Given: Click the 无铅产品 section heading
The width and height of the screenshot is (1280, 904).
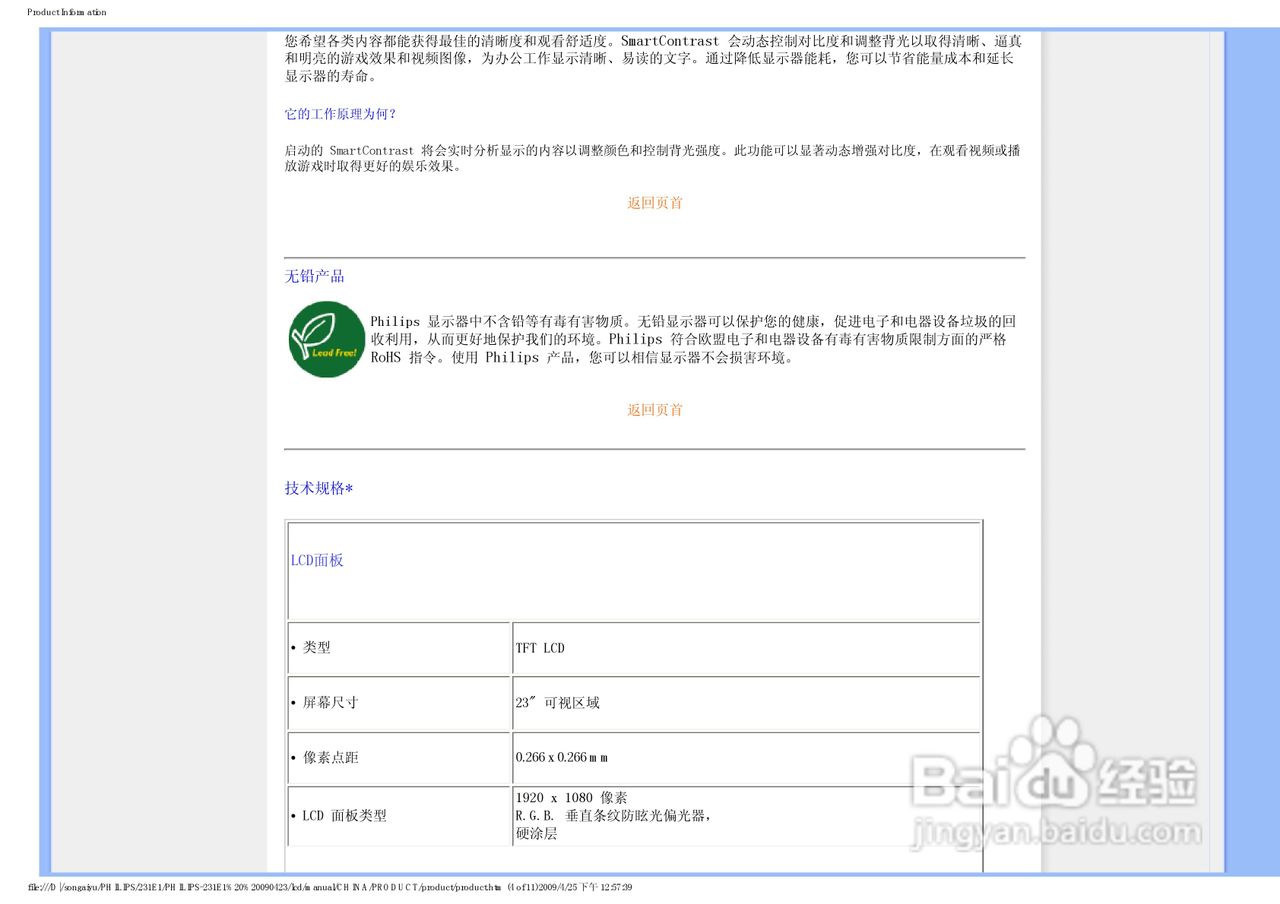Looking at the screenshot, I should click(314, 277).
